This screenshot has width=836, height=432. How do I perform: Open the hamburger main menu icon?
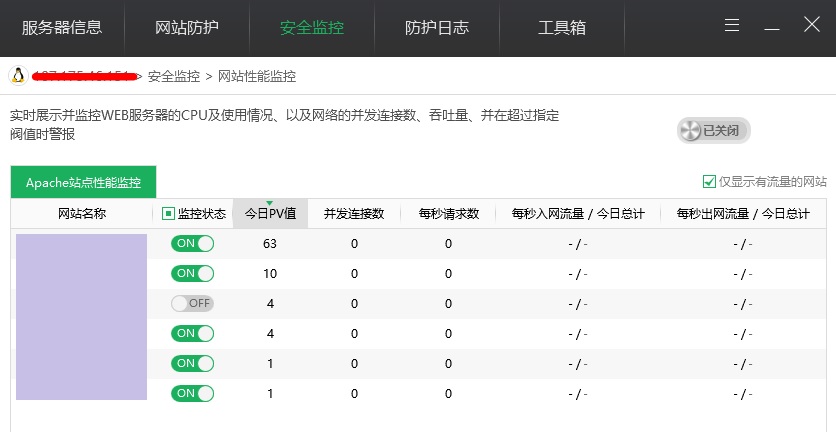click(x=733, y=27)
